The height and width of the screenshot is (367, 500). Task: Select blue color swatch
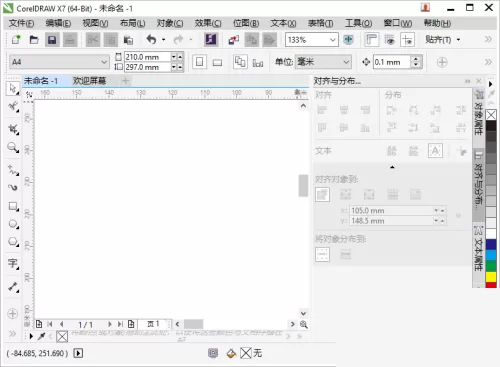click(491, 244)
